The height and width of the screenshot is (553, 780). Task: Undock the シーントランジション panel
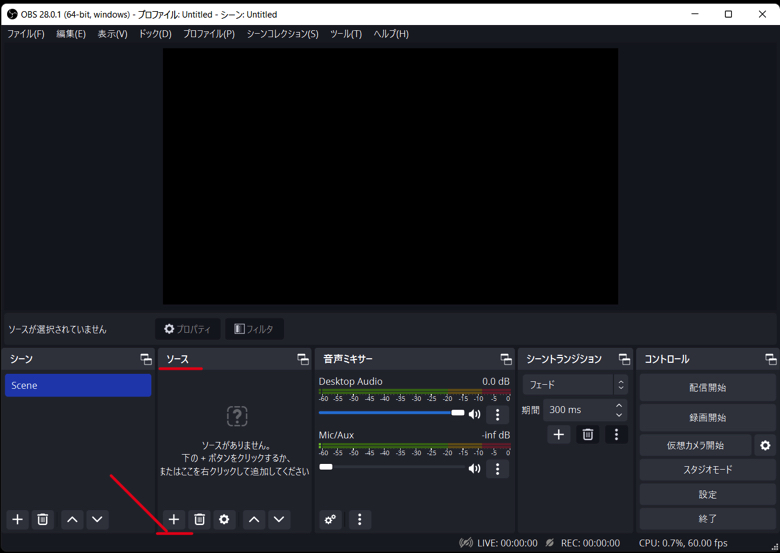[624, 359]
